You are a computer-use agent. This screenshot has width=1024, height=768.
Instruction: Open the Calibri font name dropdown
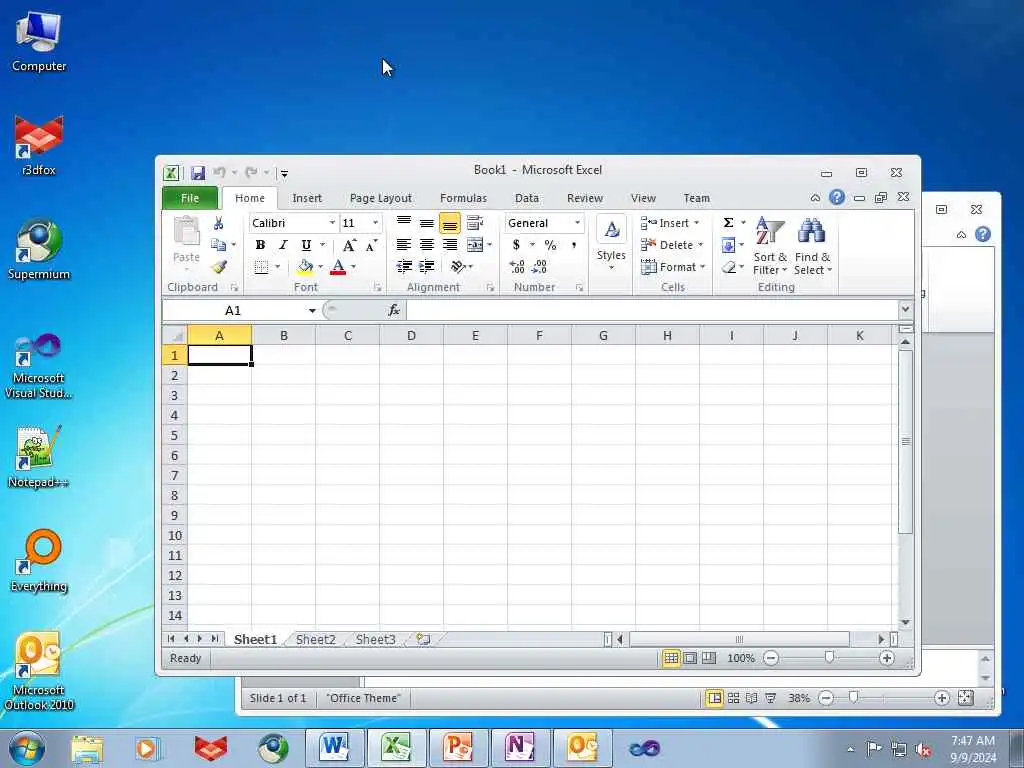(332, 223)
